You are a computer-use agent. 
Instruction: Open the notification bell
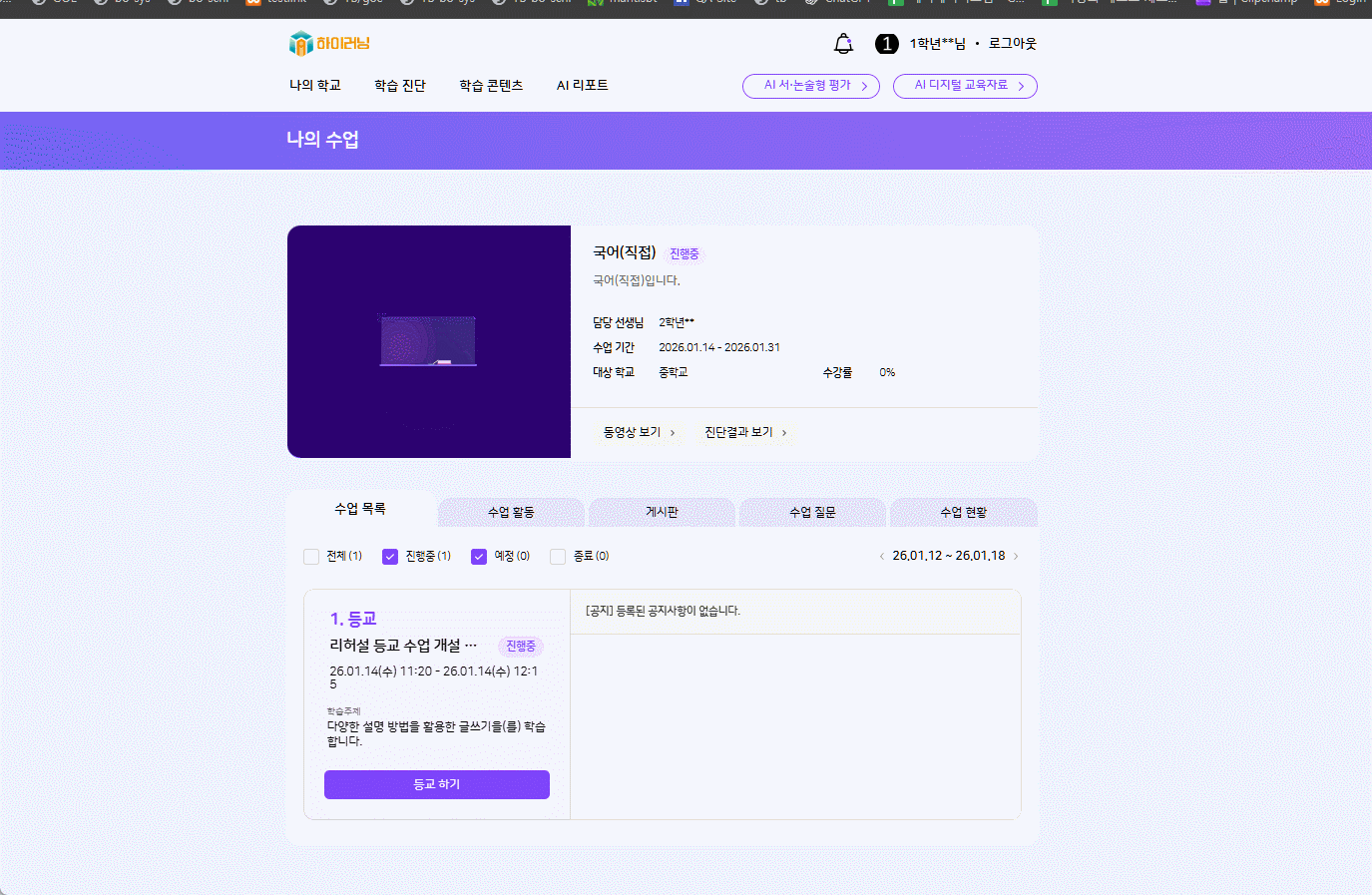(843, 44)
